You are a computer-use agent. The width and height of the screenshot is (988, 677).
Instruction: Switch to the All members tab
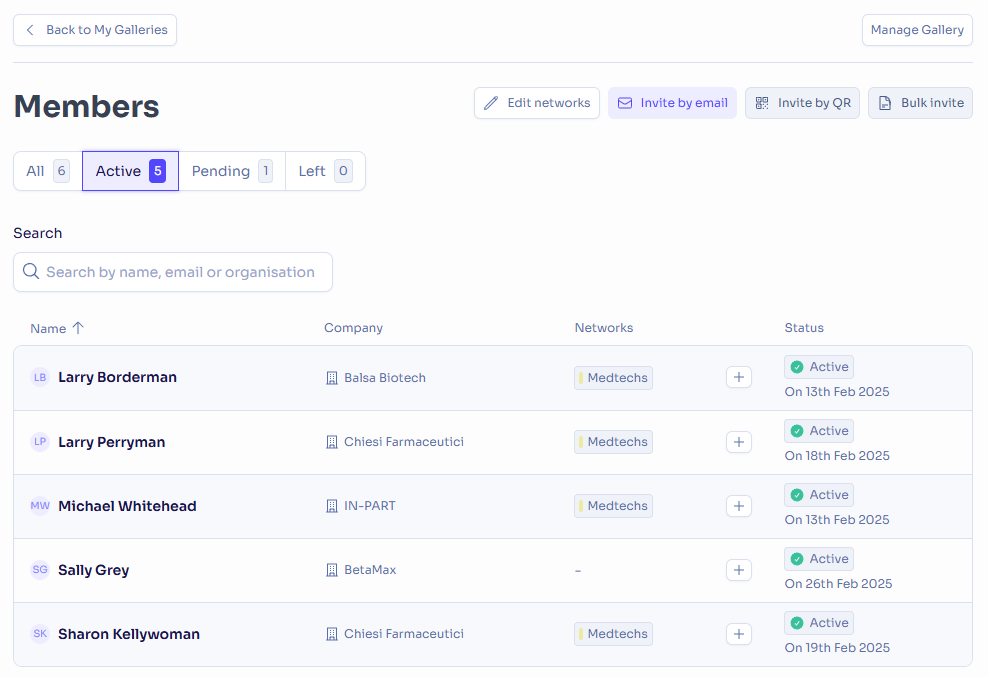pyautogui.click(x=48, y=171)
